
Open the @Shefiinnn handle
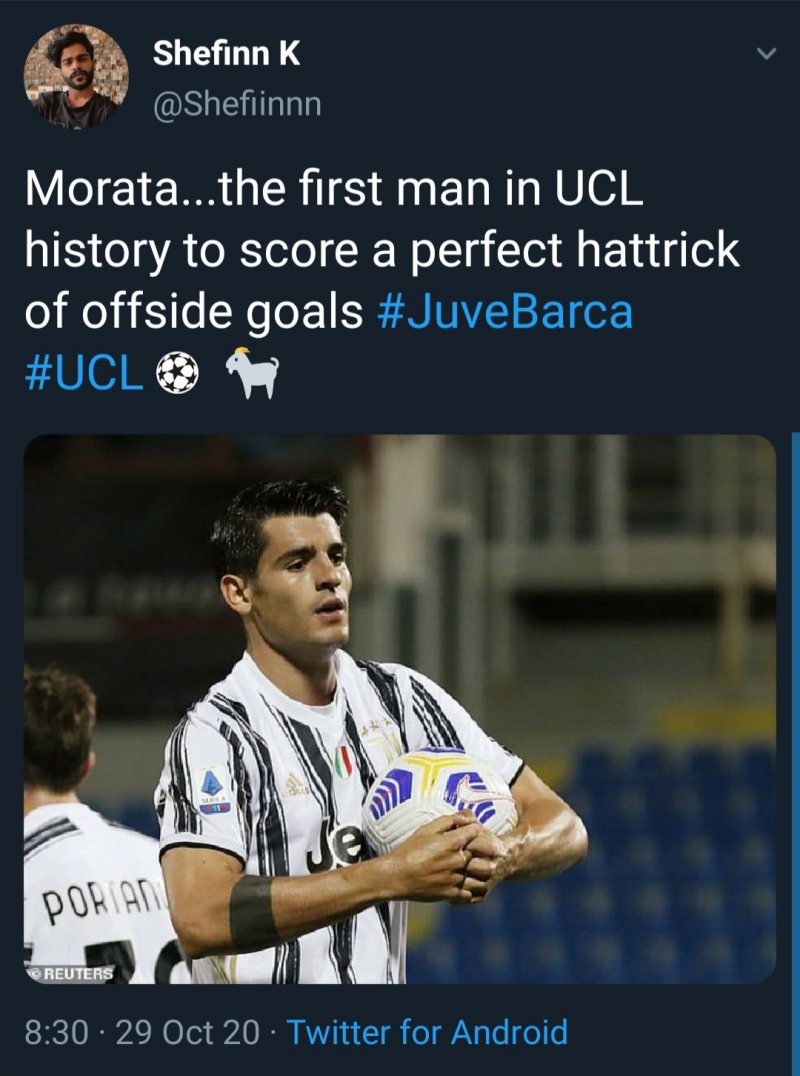coord(237,104)
